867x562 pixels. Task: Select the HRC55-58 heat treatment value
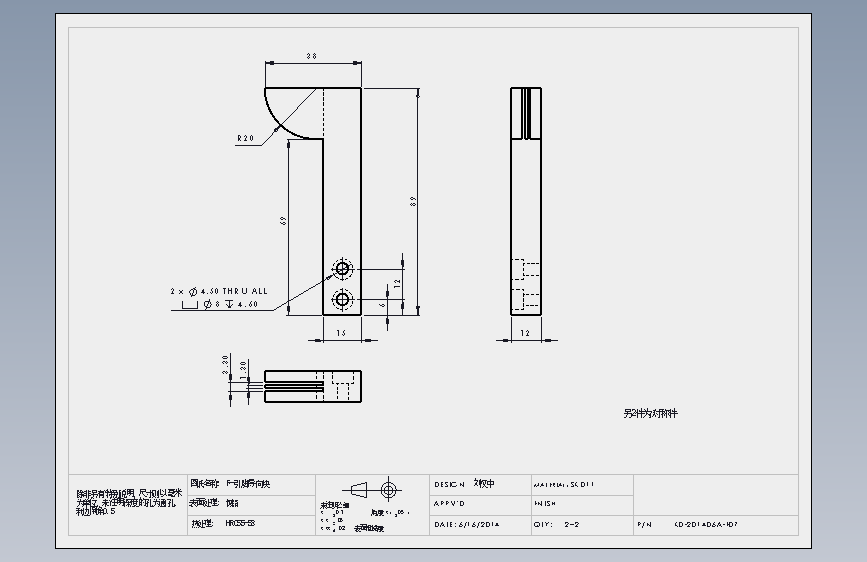[241, 523]
